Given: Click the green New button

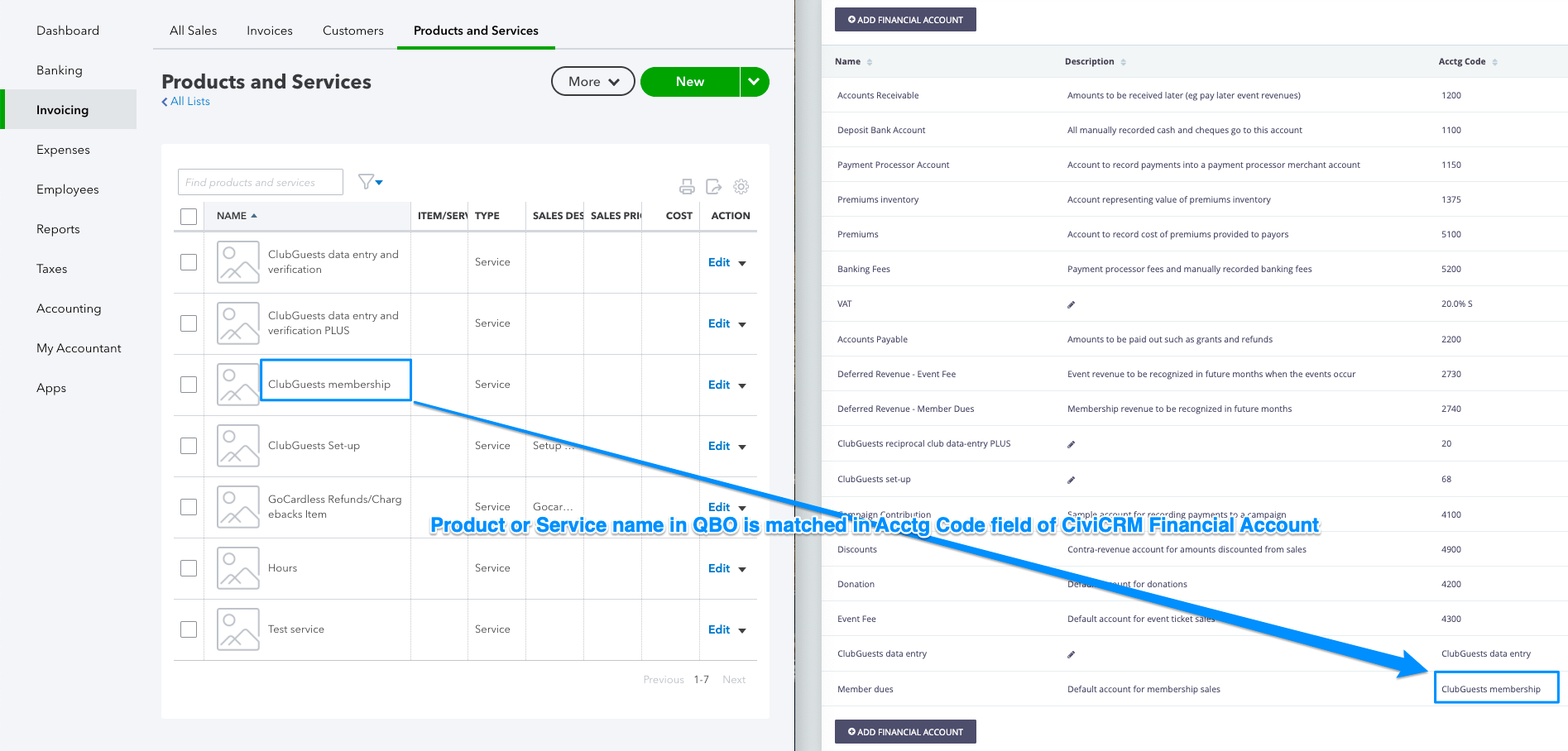Looking at the screenshot, I should click(x=690, y=82).
